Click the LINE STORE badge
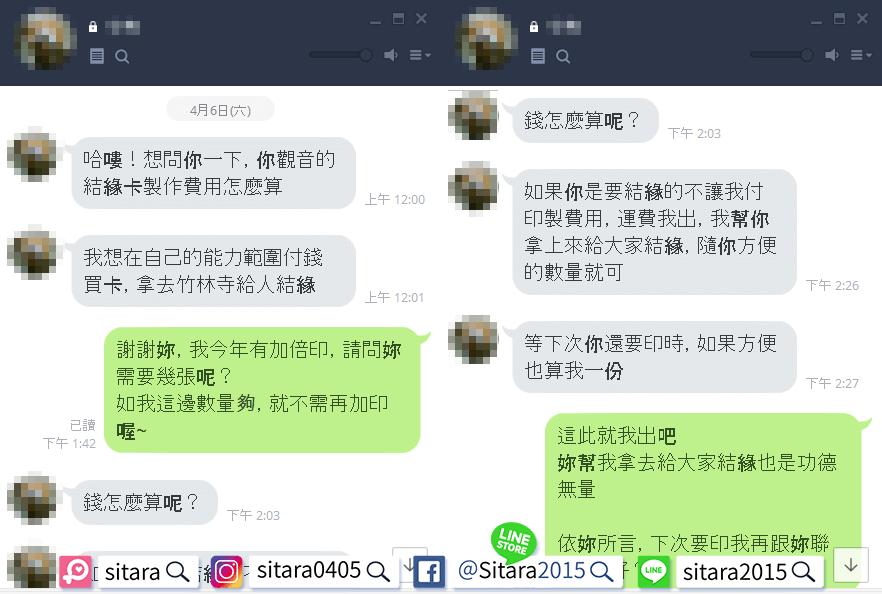The height and width of the screenshot is (594, 882). [513, 541]
